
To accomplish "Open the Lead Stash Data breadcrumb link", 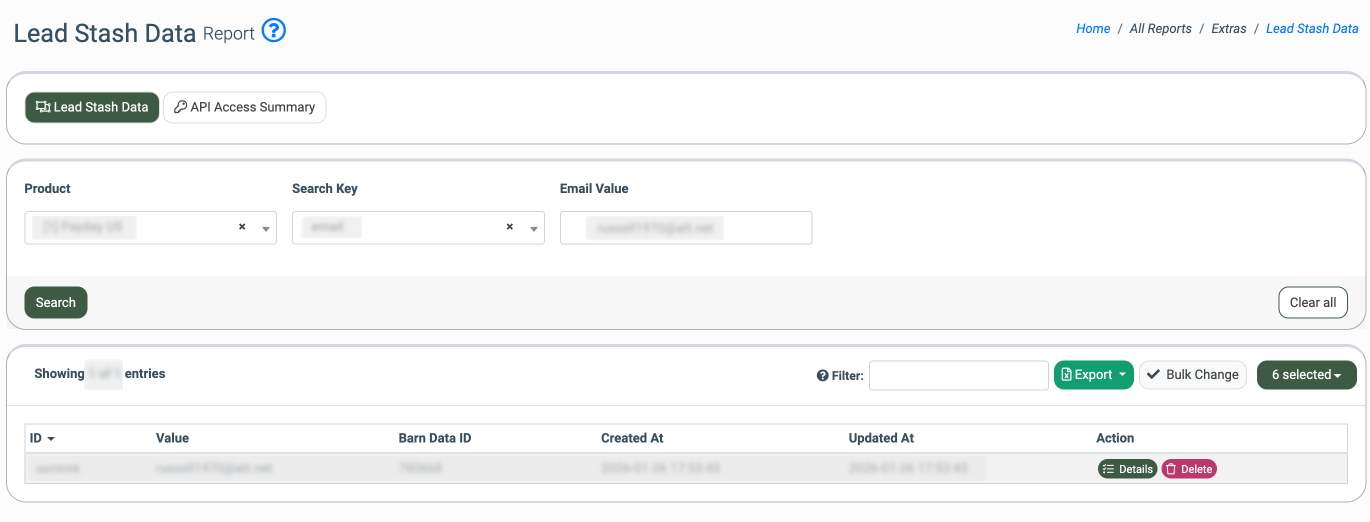I will tap(1311, 29).
